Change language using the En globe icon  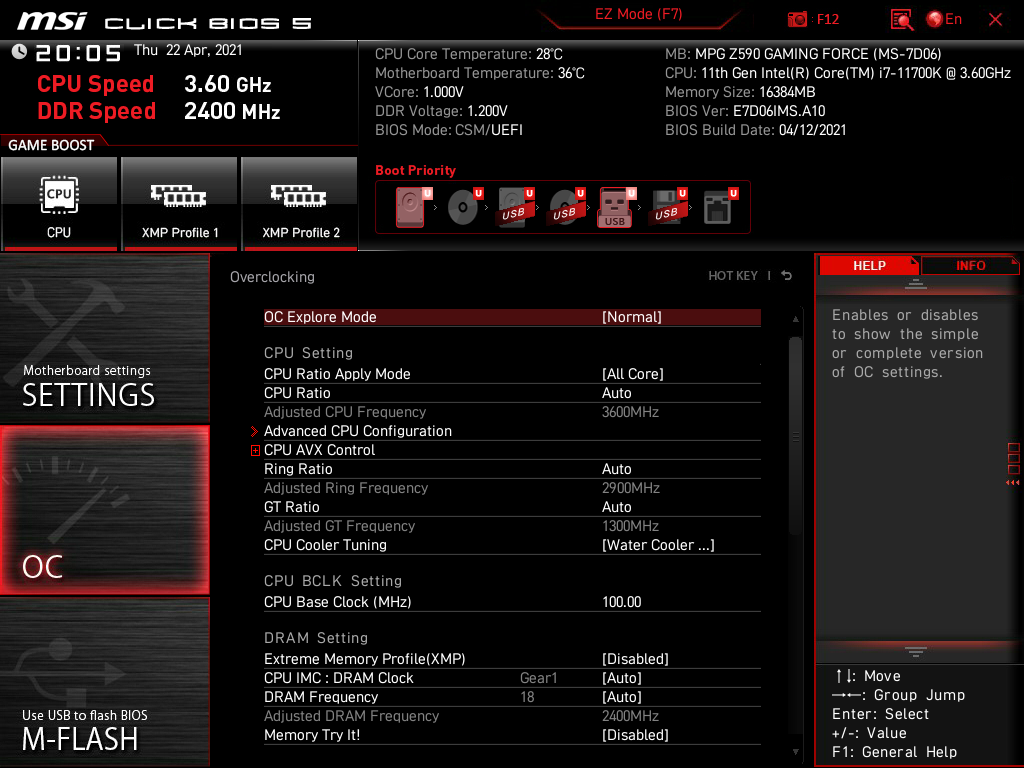pyautogui.click(x=944, y=20)
